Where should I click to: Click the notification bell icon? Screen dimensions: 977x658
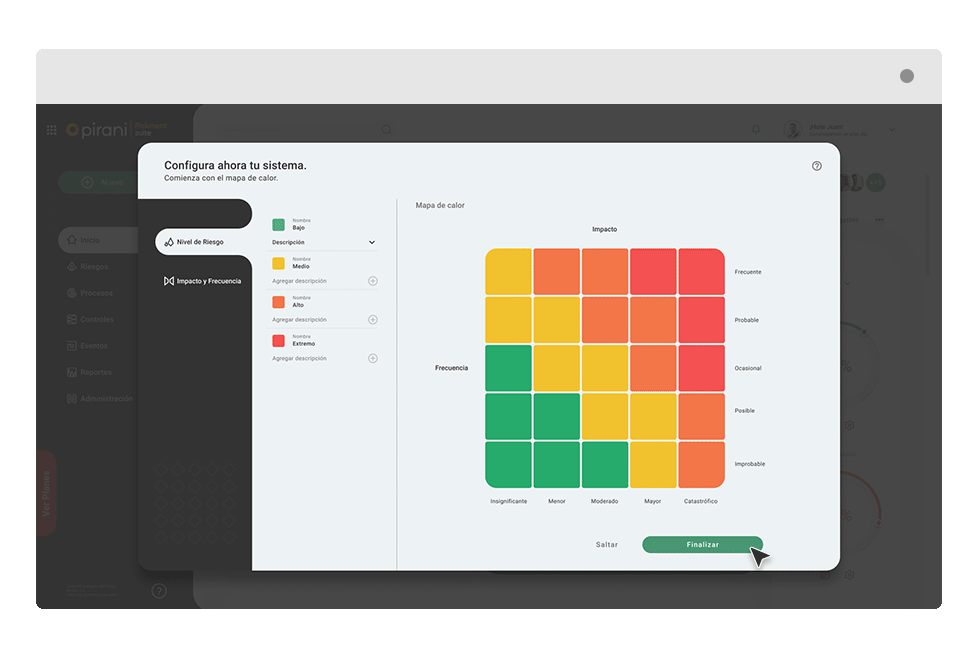(x=756, y=129)
